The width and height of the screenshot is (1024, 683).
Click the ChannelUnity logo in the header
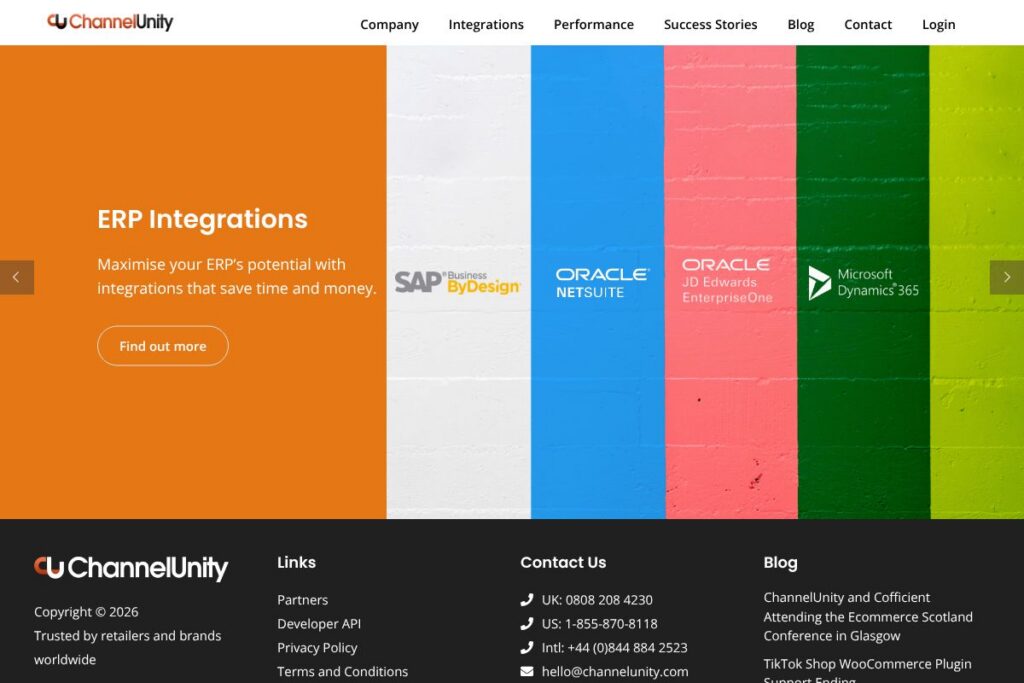pos(110,22)
